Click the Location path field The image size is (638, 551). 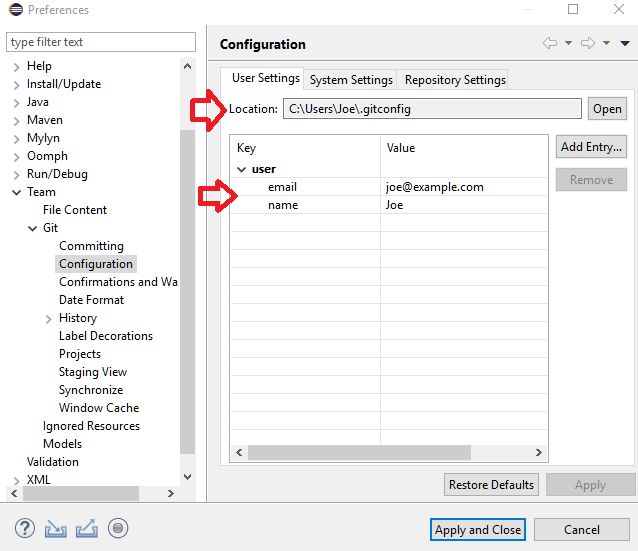coord(432,109)
